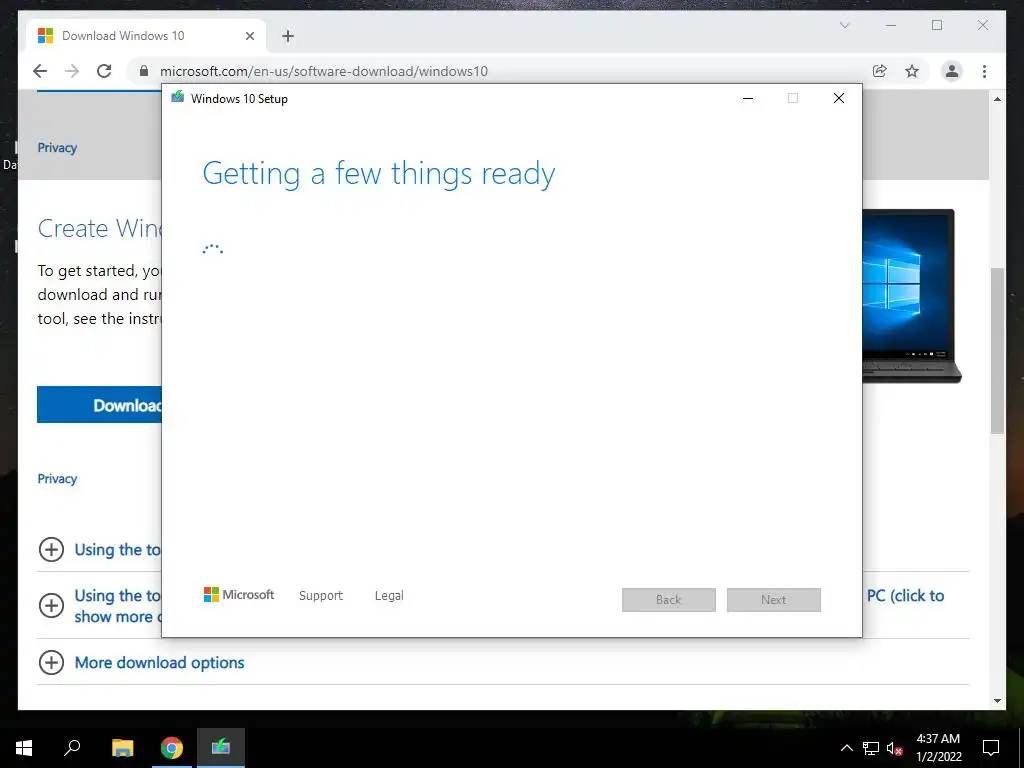Click the page scrollbar up arrow
Viewport: 1024px width, 768px height.
click(x=997, y=99)
